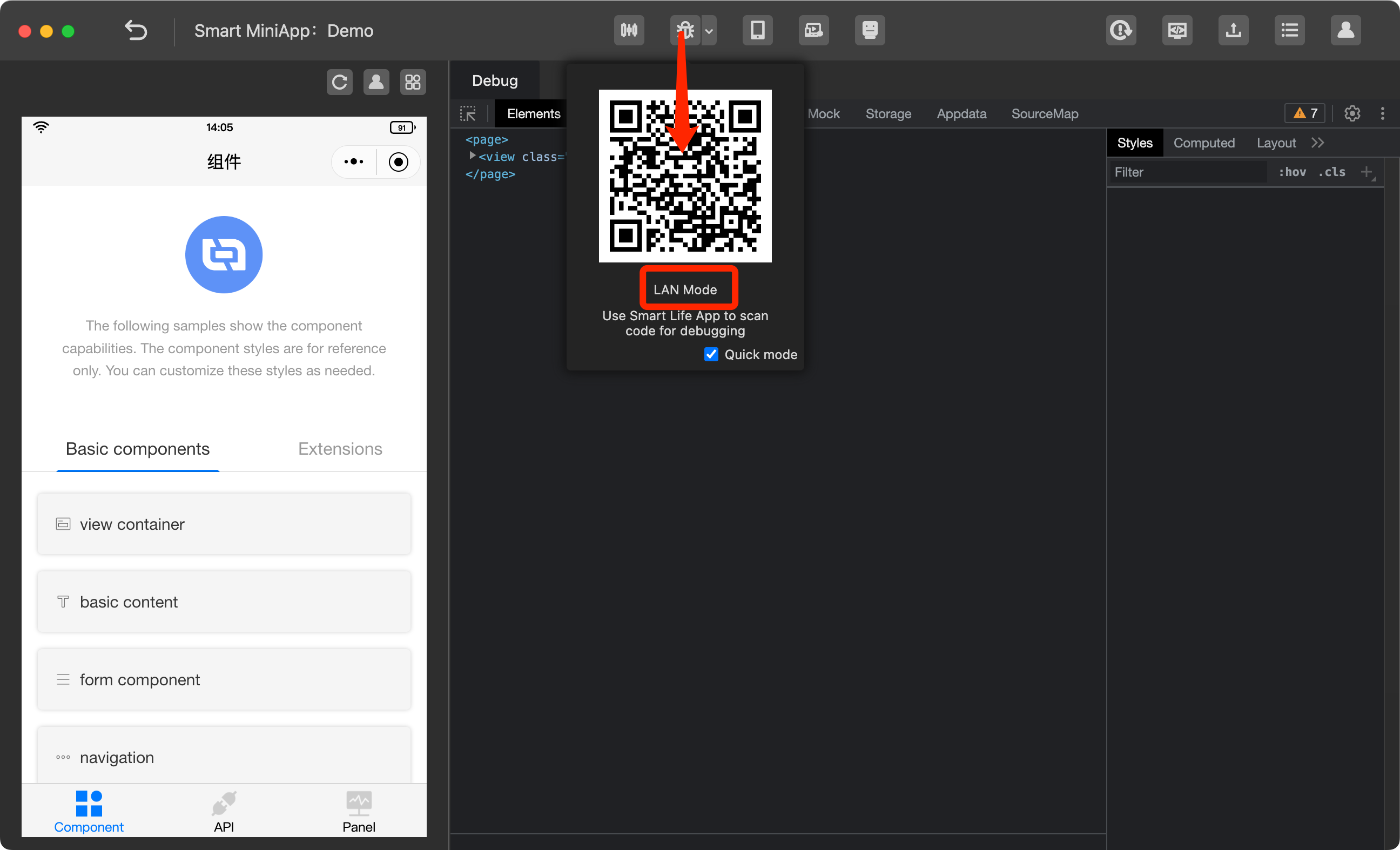Screen dimensions: 1400x850
Task: Click the LAN Mode button
Action: click(x=685, y=290)
